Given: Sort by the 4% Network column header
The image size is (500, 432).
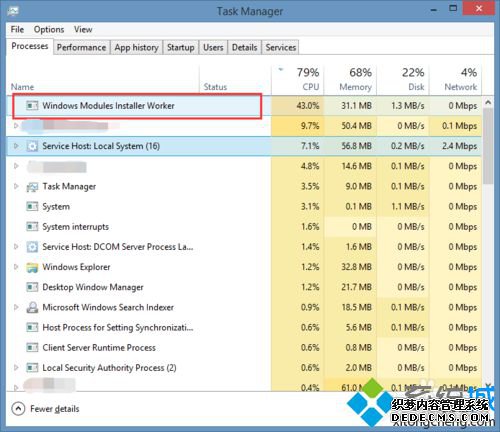Looking at the screenshot, I should (x=455, y=79).
